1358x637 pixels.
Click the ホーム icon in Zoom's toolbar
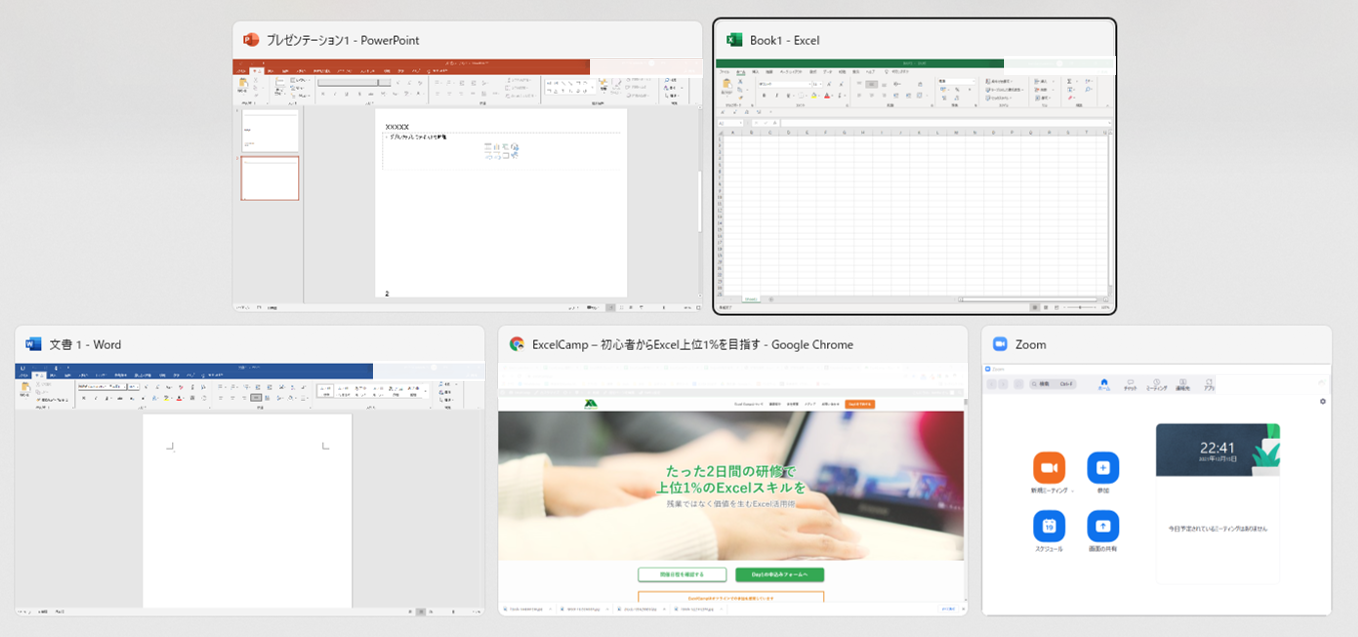point(1103,383)
